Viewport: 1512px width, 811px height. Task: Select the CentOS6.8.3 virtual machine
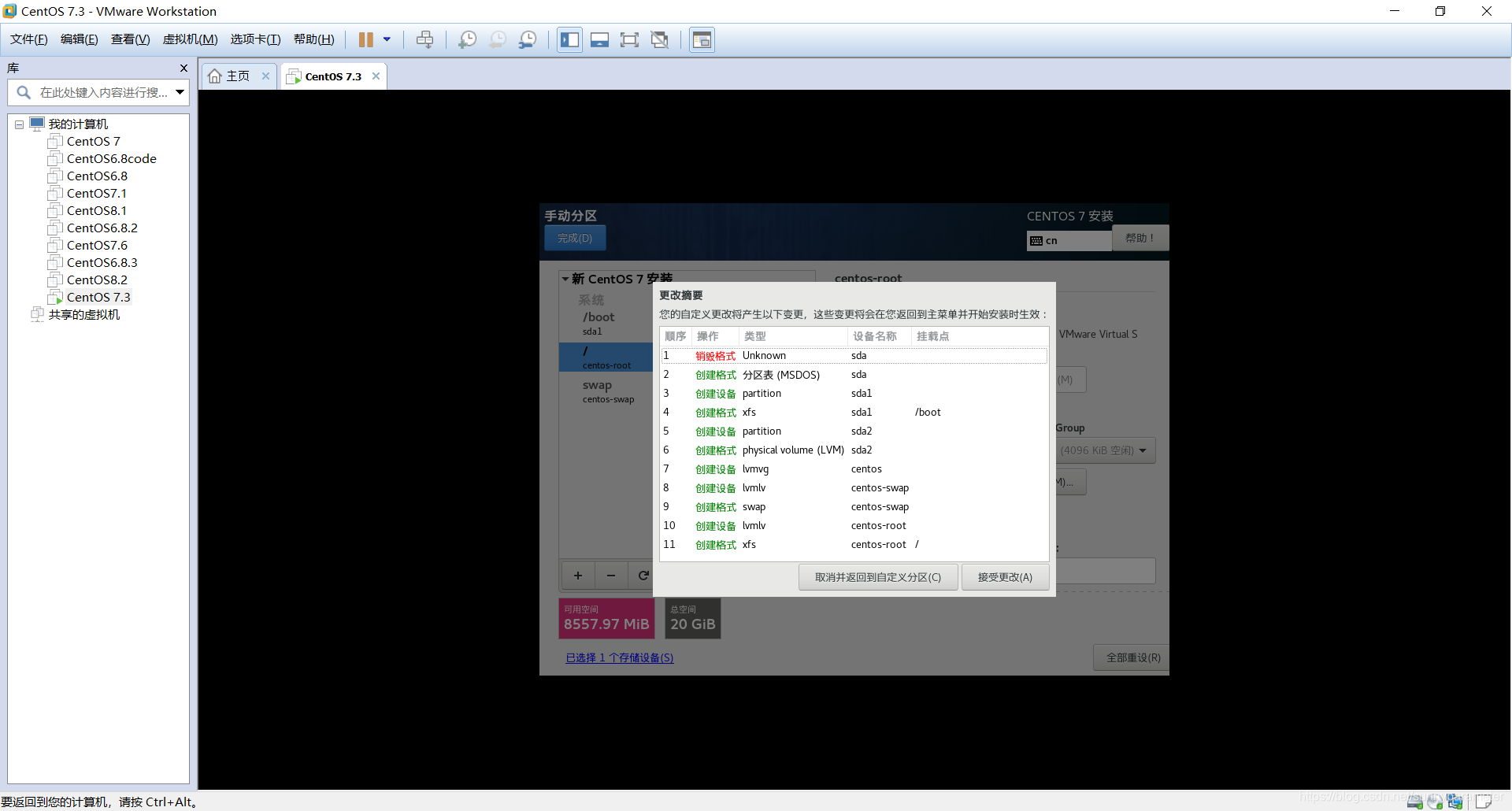point(102,263)
